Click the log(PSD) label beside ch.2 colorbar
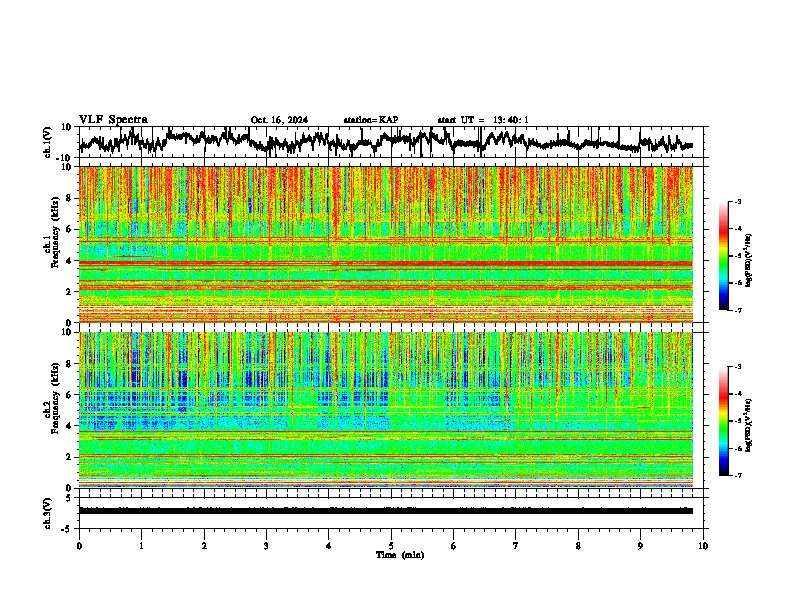Screen dimensions: 792x612 [748, 426]
